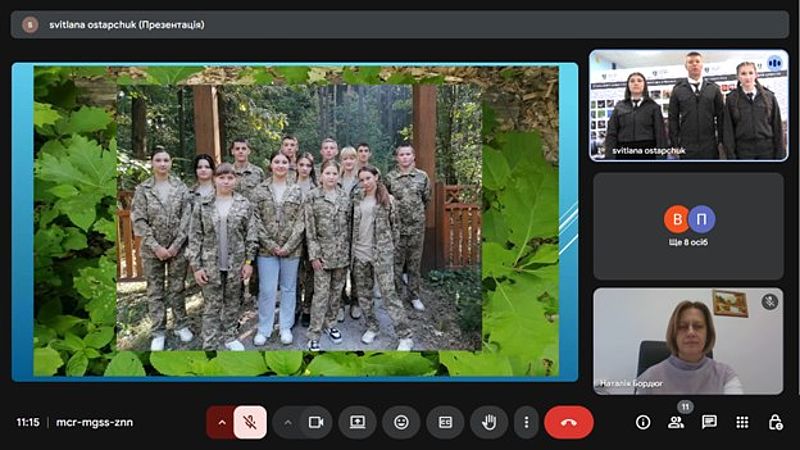This screenshot has width=800, height=450.
Task: Unmute the microphone in the call bar
Action: 250,422
